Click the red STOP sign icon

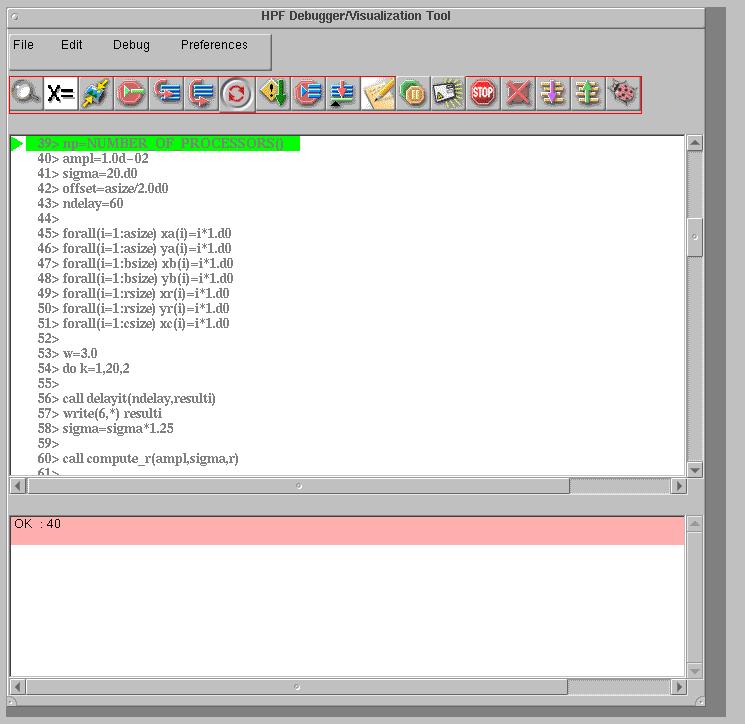click(x=483, y=93)
